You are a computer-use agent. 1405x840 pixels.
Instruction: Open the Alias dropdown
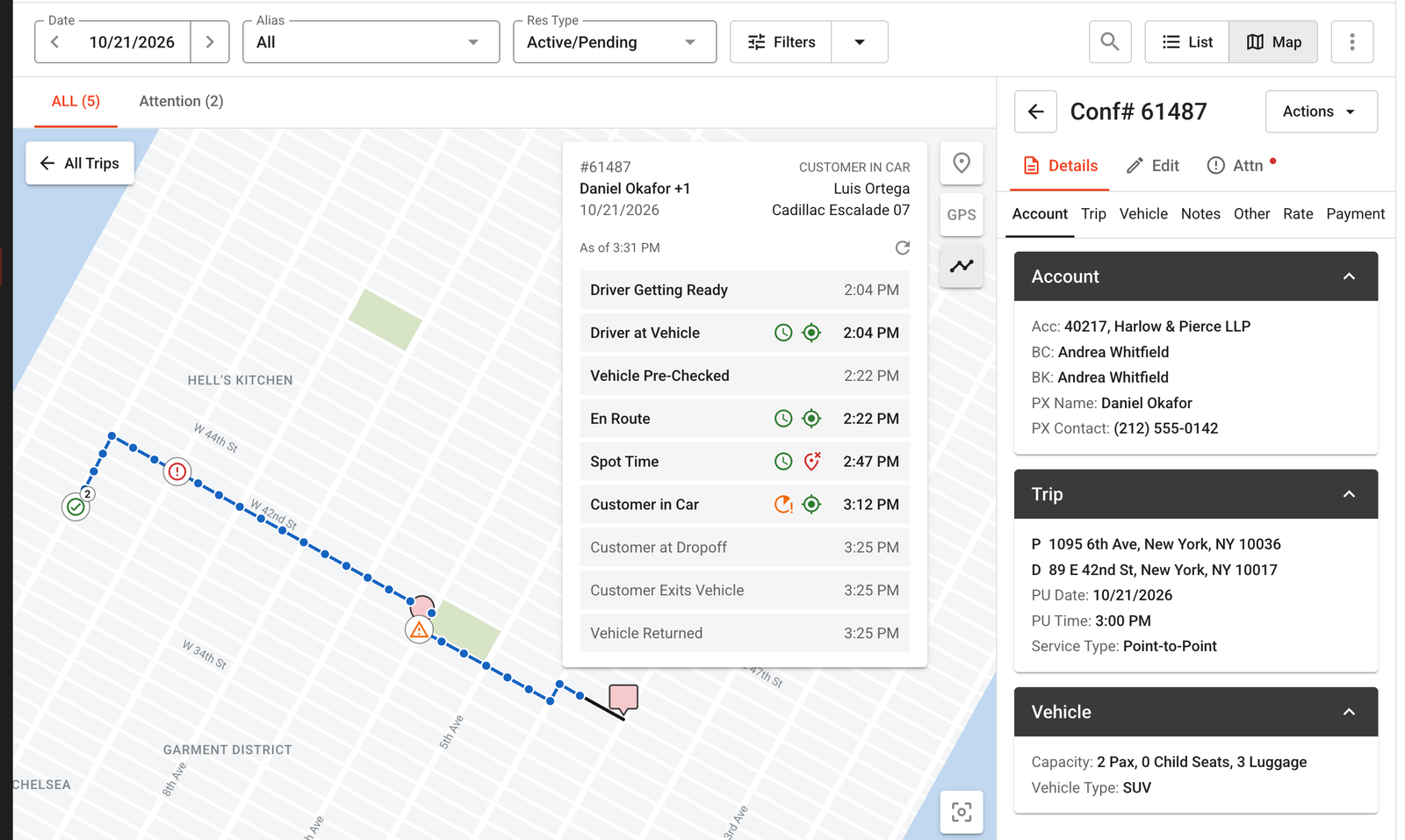point(371,42)
